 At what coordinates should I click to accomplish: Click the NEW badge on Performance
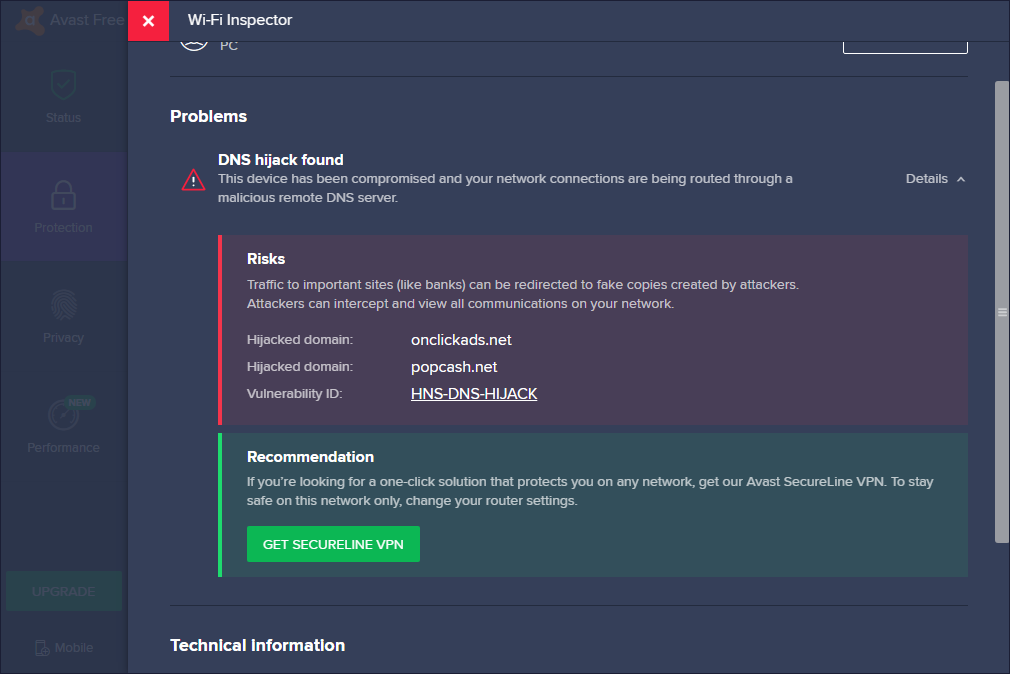pyautogui.click(x=81, y=402)
